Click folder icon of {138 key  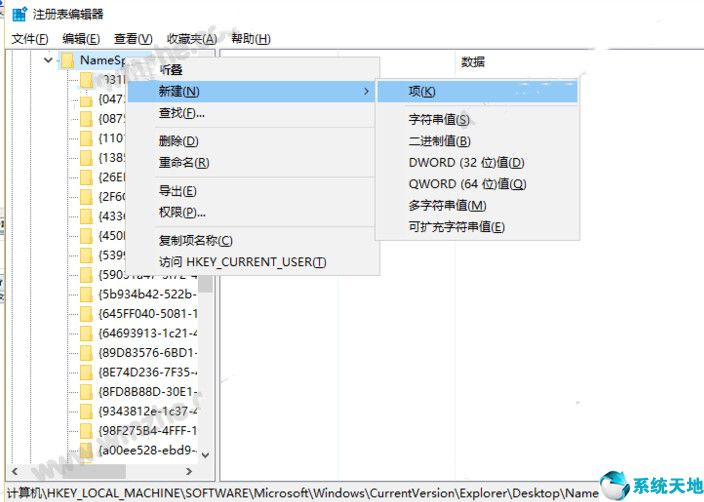86,158
